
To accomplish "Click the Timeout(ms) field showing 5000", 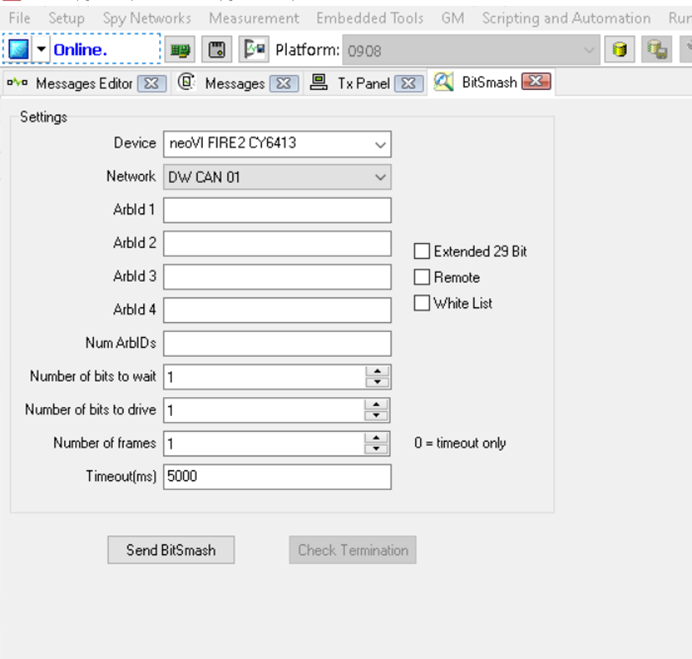I will click(x=277, y=477).
